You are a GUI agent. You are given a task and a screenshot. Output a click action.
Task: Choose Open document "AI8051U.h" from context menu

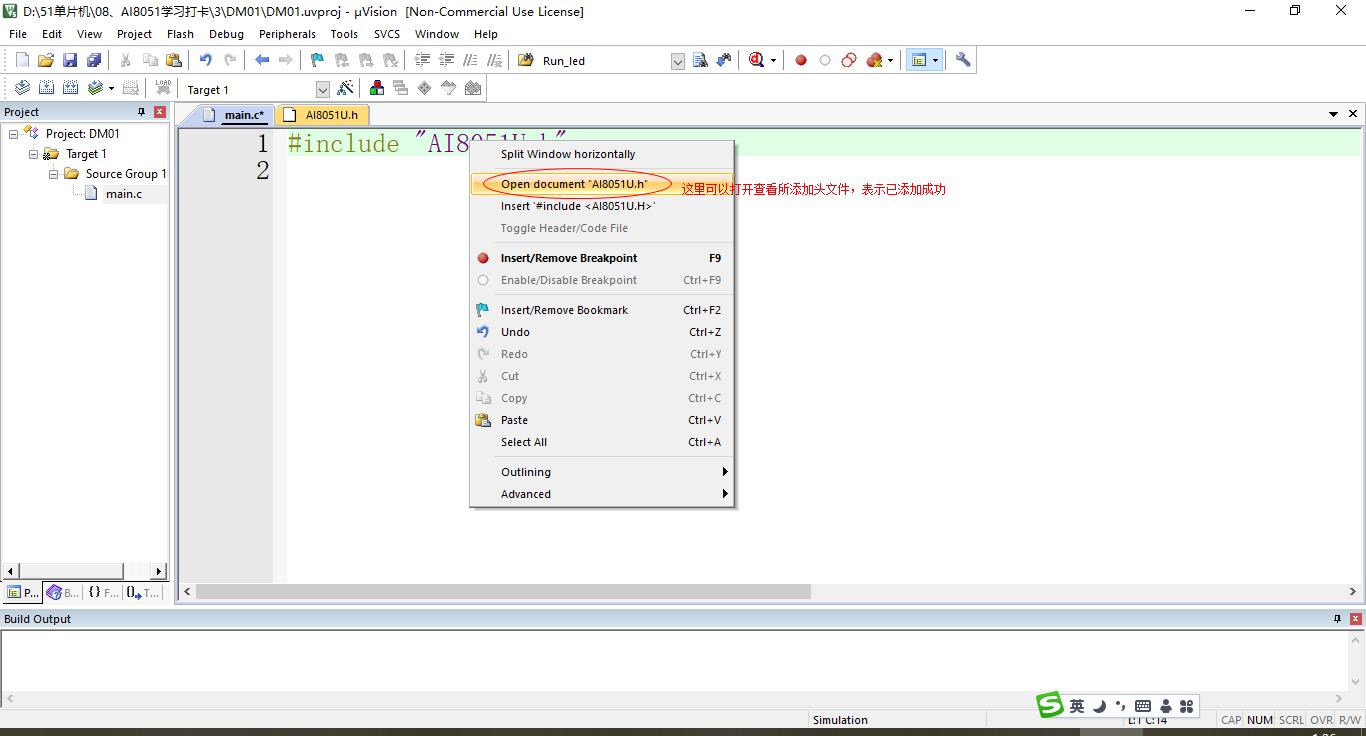pos(574,184)
